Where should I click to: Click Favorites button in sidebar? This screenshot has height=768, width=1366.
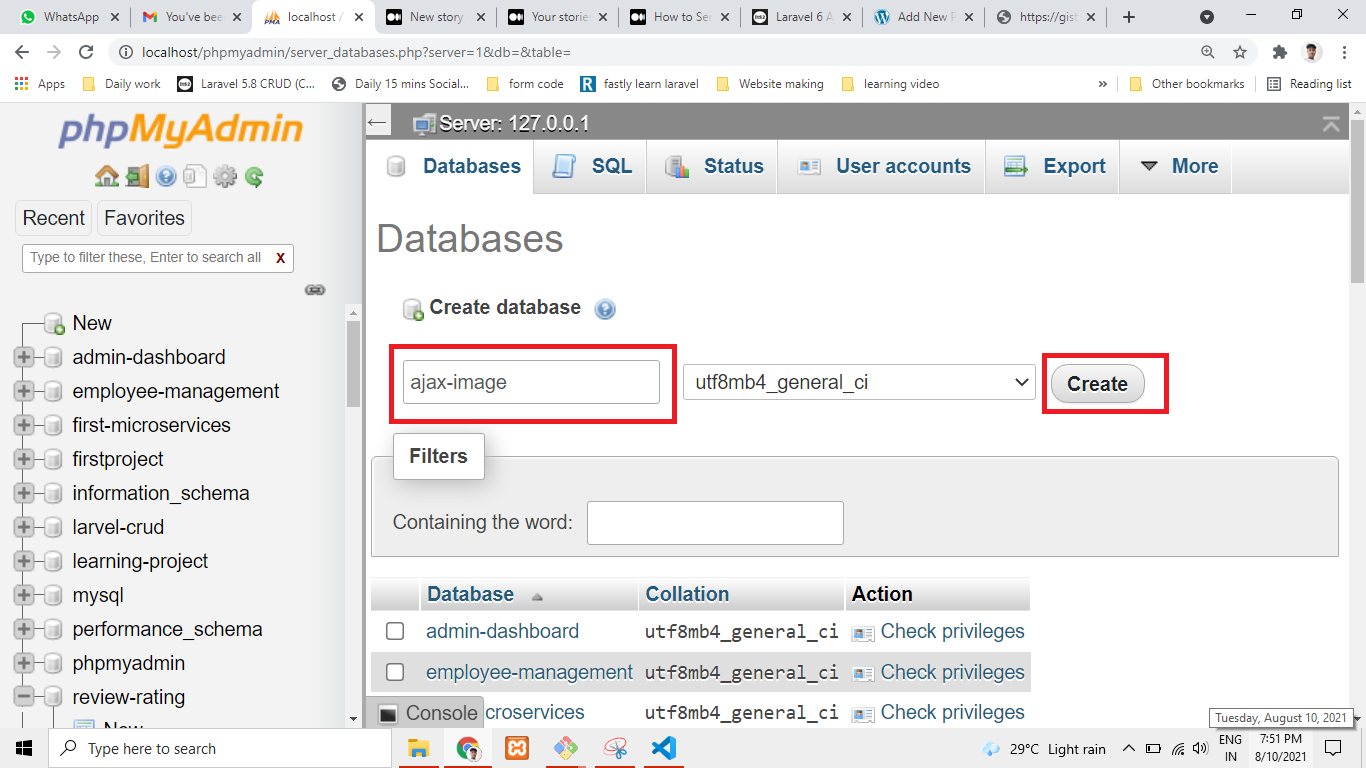coord(145,218)
